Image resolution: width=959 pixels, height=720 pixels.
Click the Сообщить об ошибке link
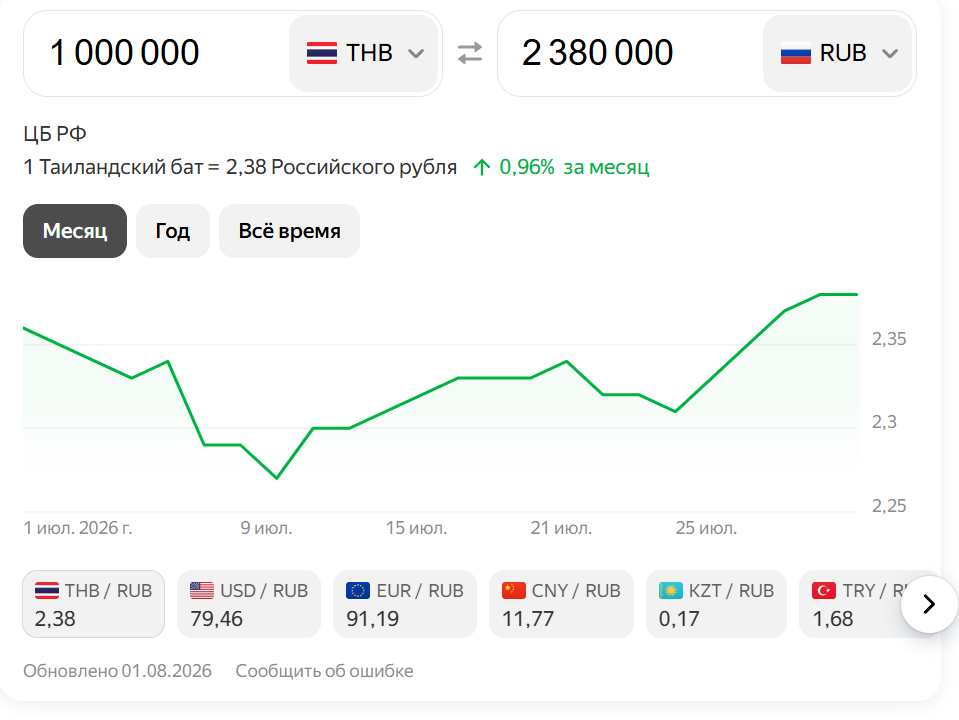(324, 671)
